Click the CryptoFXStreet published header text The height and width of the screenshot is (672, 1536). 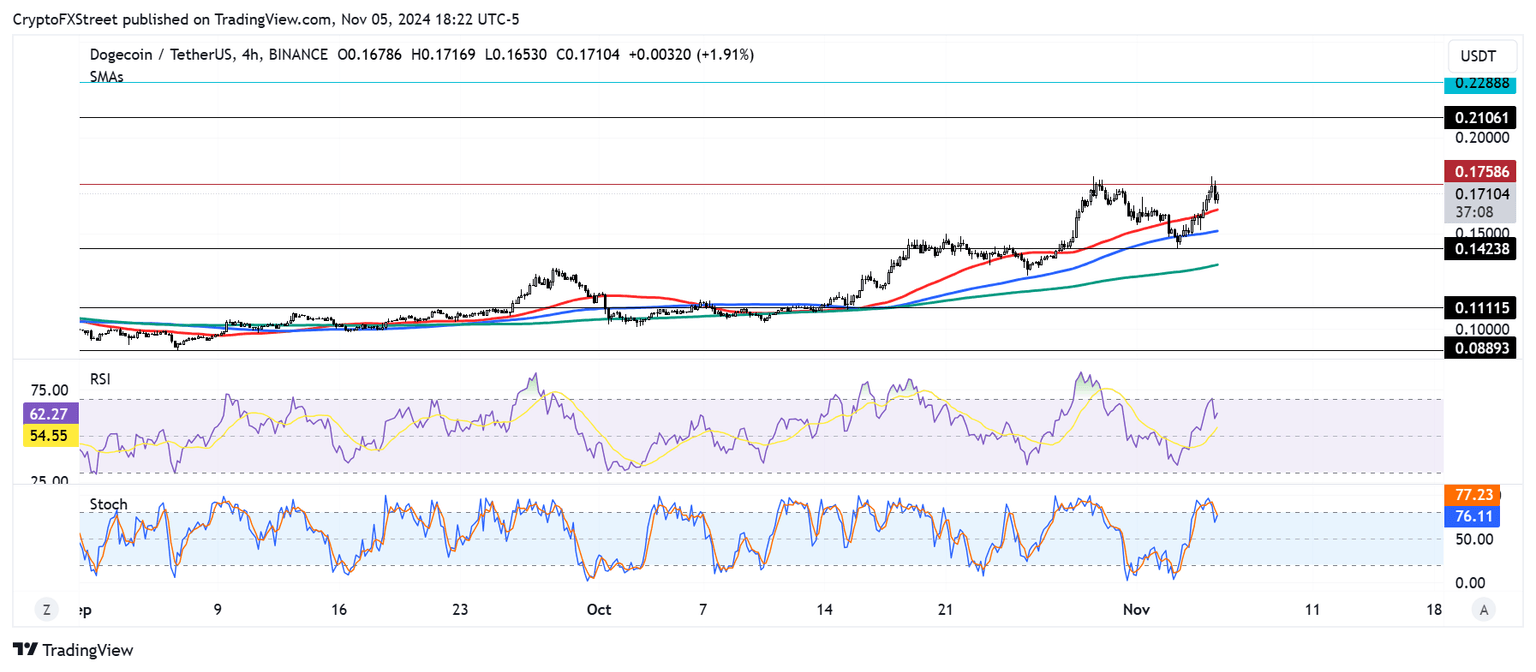coord(265,19)
